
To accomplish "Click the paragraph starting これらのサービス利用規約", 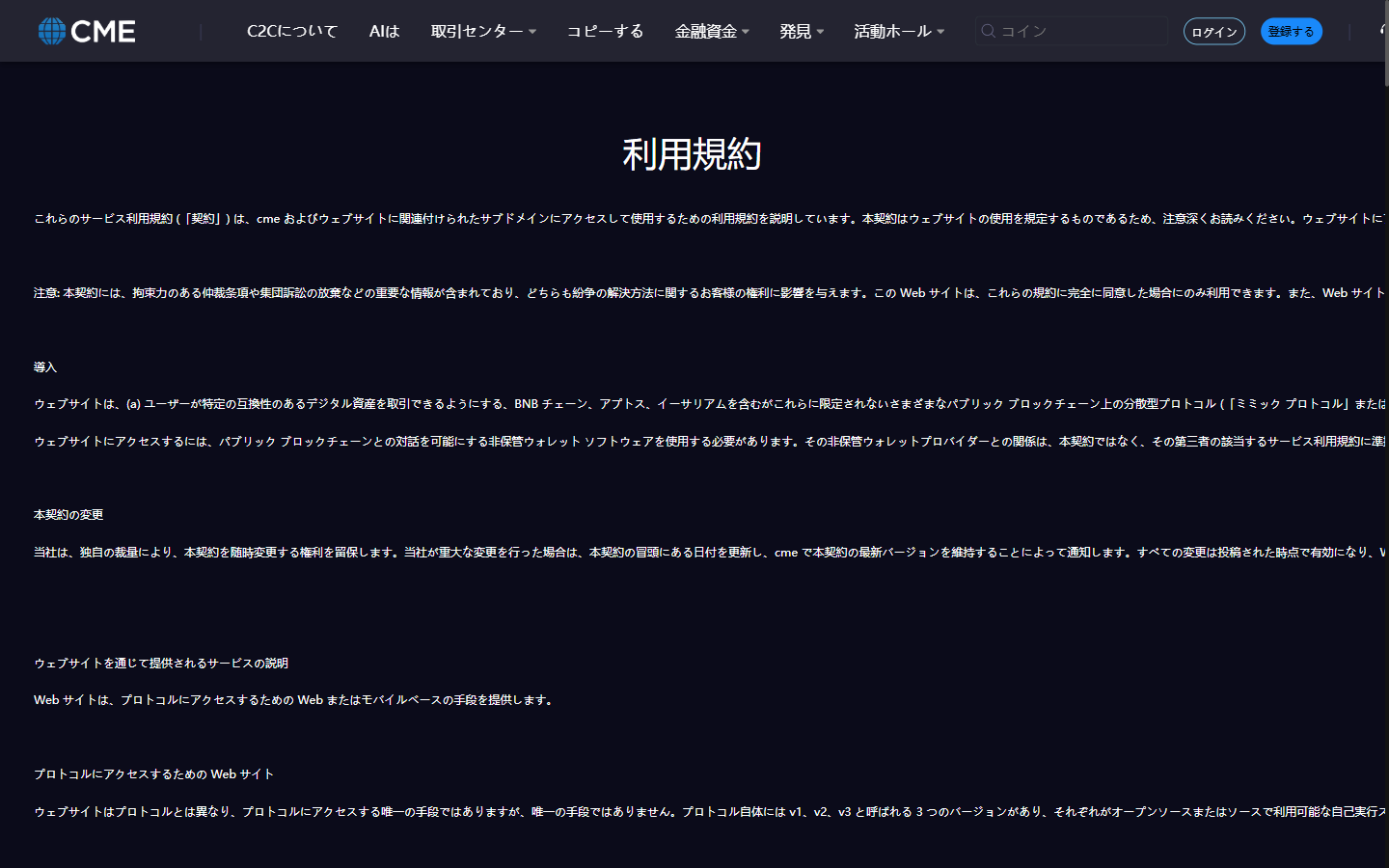I will [x=709, y=219].
